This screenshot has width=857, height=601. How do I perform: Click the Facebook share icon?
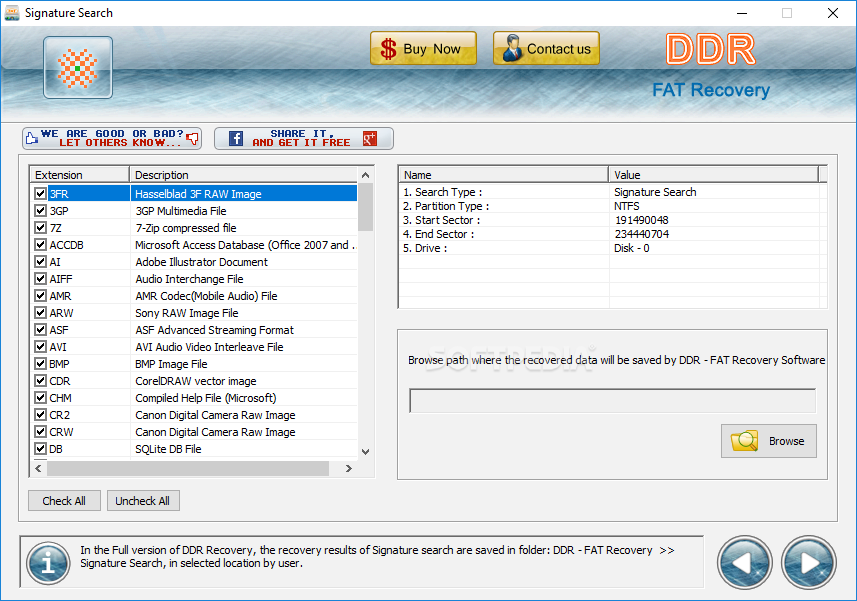click(x=236, y=138)
